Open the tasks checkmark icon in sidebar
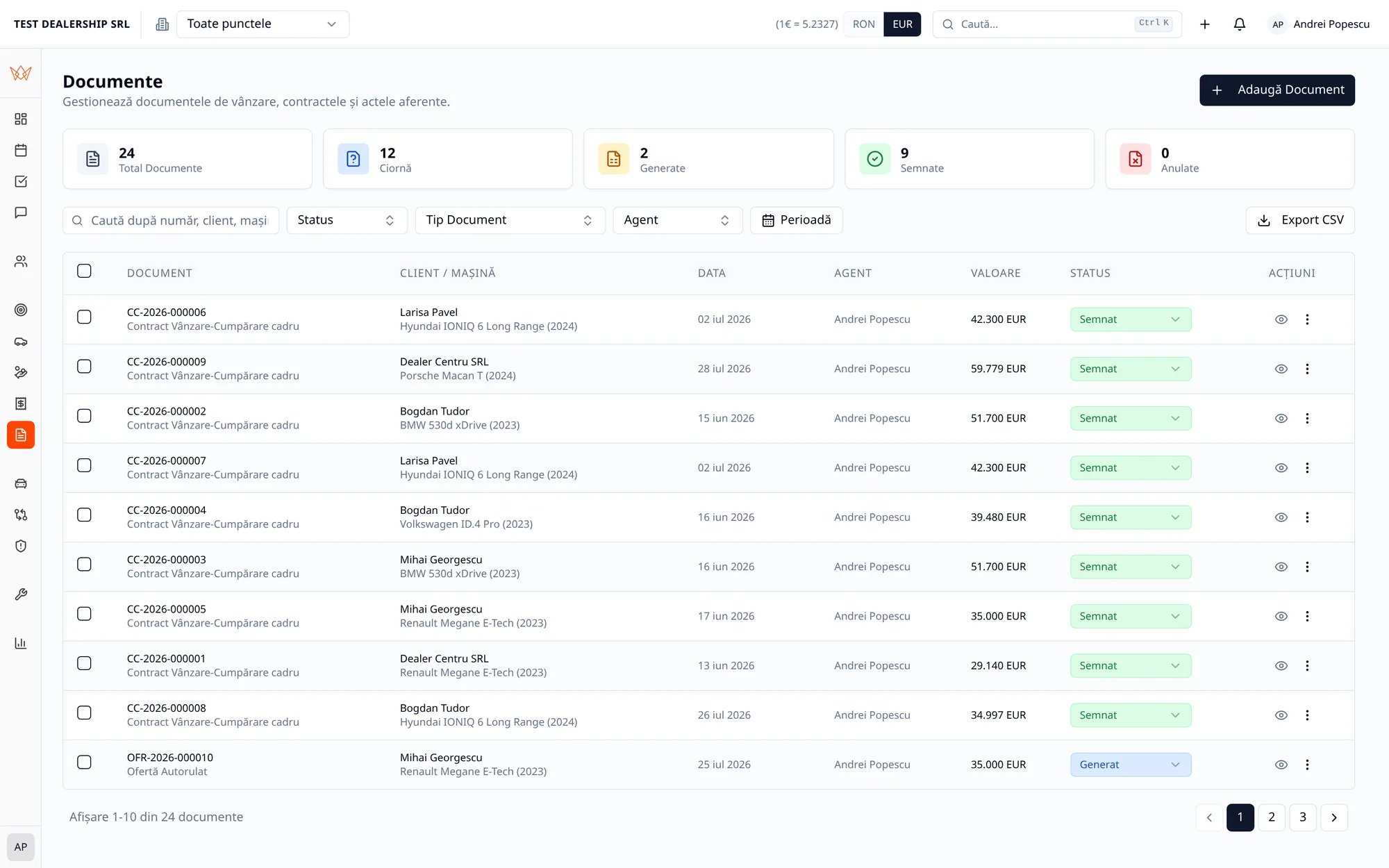 (x=21, y=181)
